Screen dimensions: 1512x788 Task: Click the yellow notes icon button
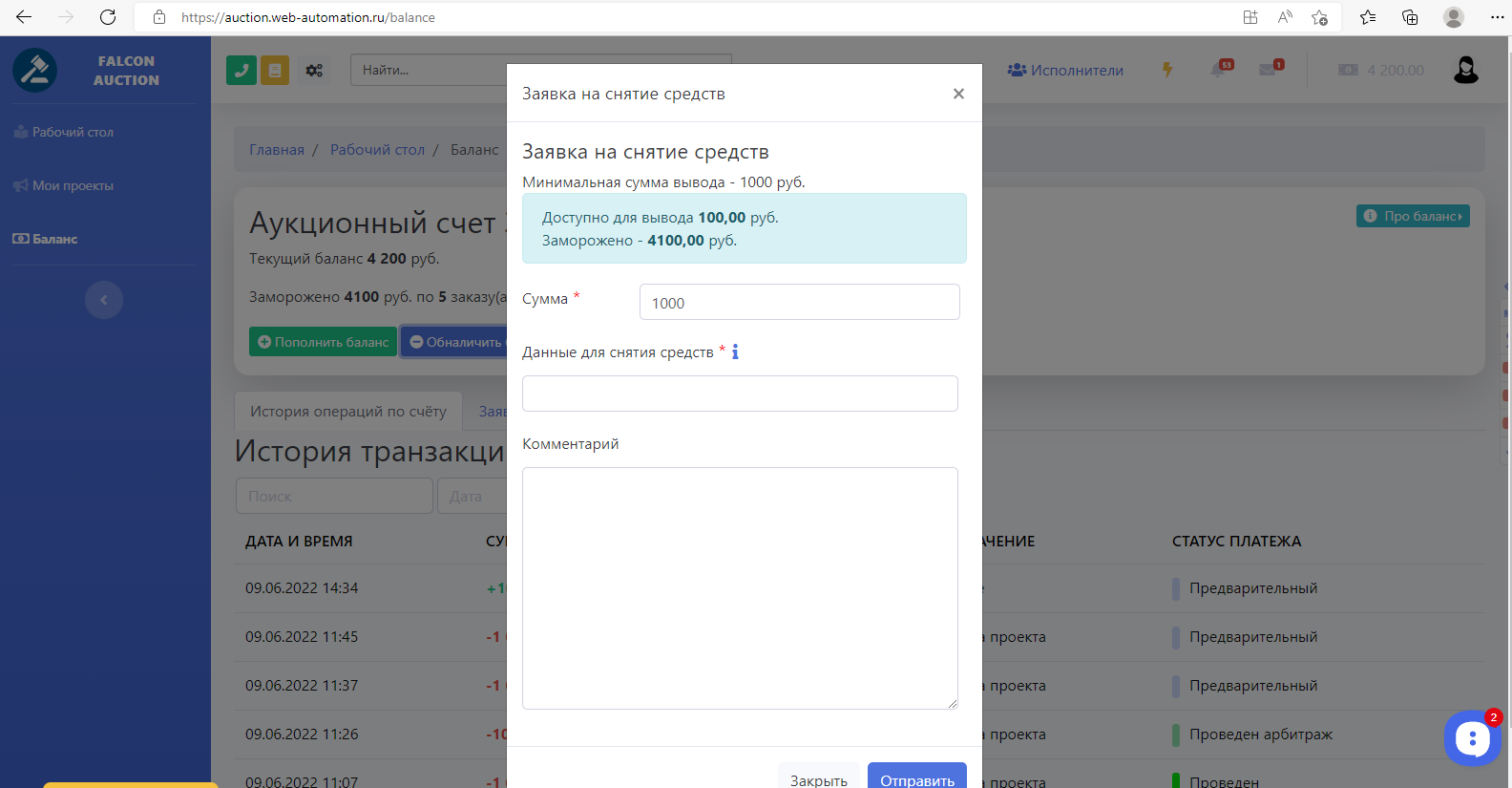pos(275,70)
